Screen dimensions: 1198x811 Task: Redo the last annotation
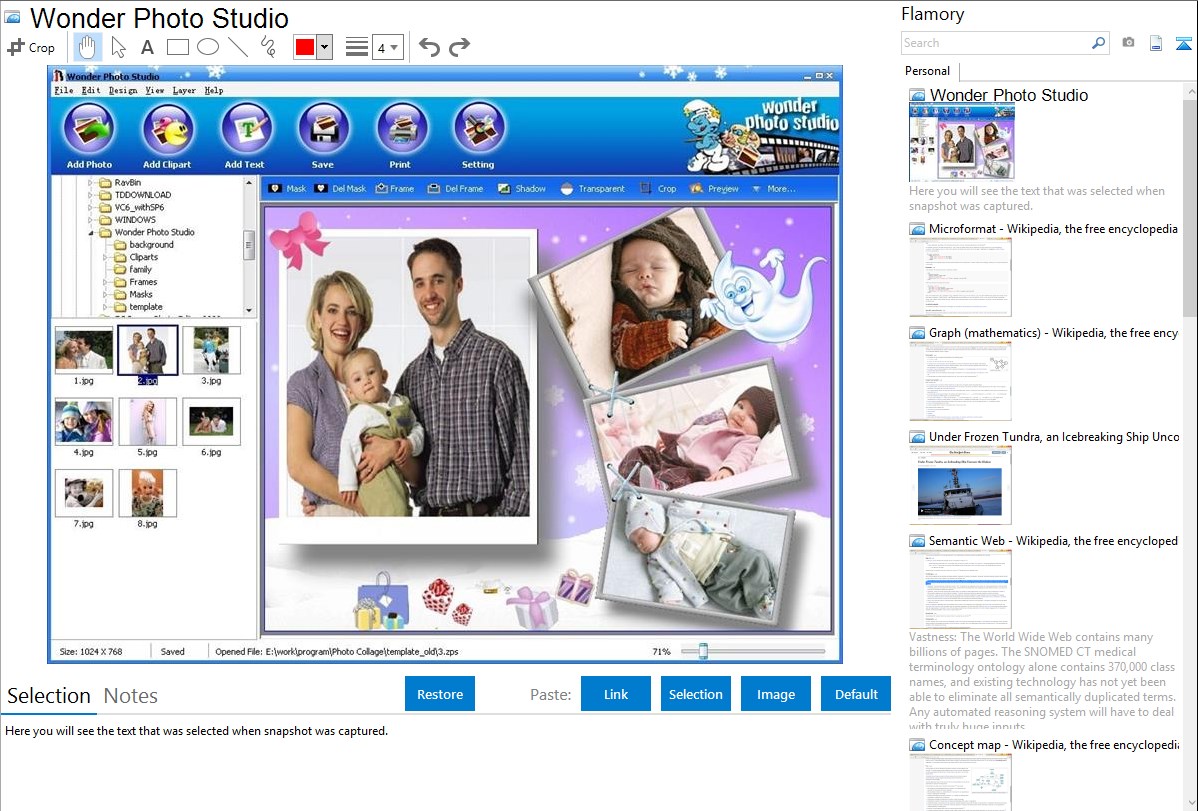(459, 47)
